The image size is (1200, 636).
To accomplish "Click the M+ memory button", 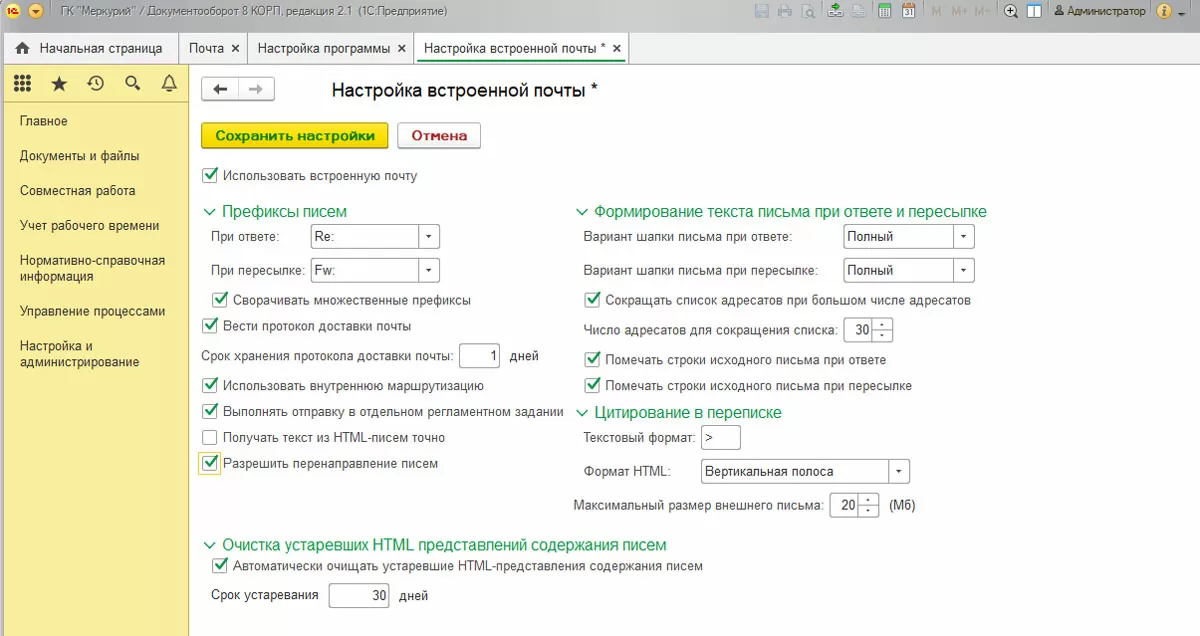I will (960, 11).
